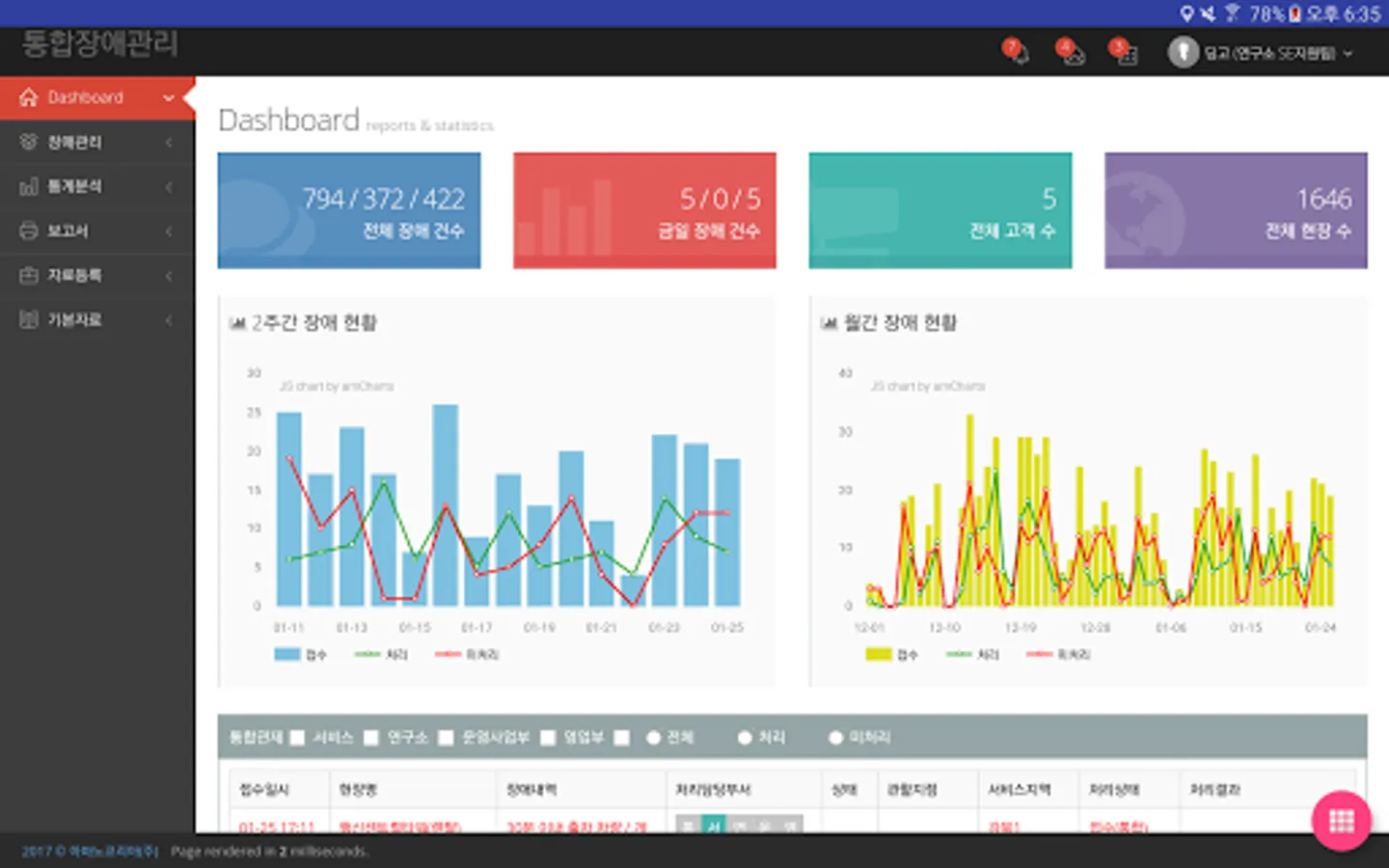The image size is (1389, 868).
Task: Expand the 보고서 menu chevron
Action: coord(169,231)
